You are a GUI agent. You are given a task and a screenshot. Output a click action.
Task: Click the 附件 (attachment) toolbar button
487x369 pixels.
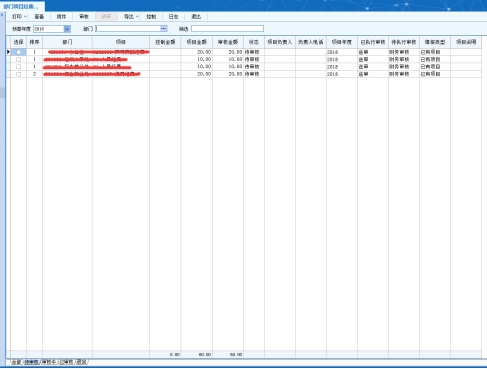pos(61,17)
